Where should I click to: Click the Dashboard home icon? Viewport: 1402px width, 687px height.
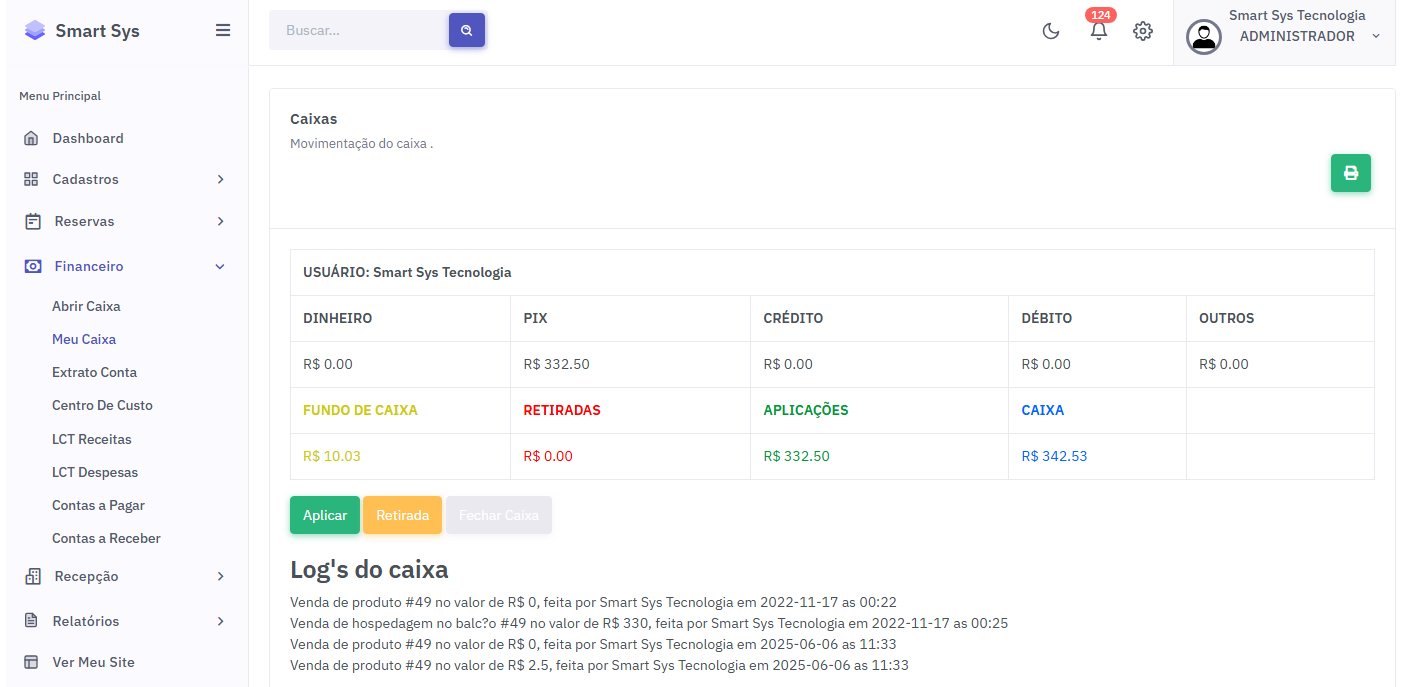pyautogui.click(x=32, y=138)
